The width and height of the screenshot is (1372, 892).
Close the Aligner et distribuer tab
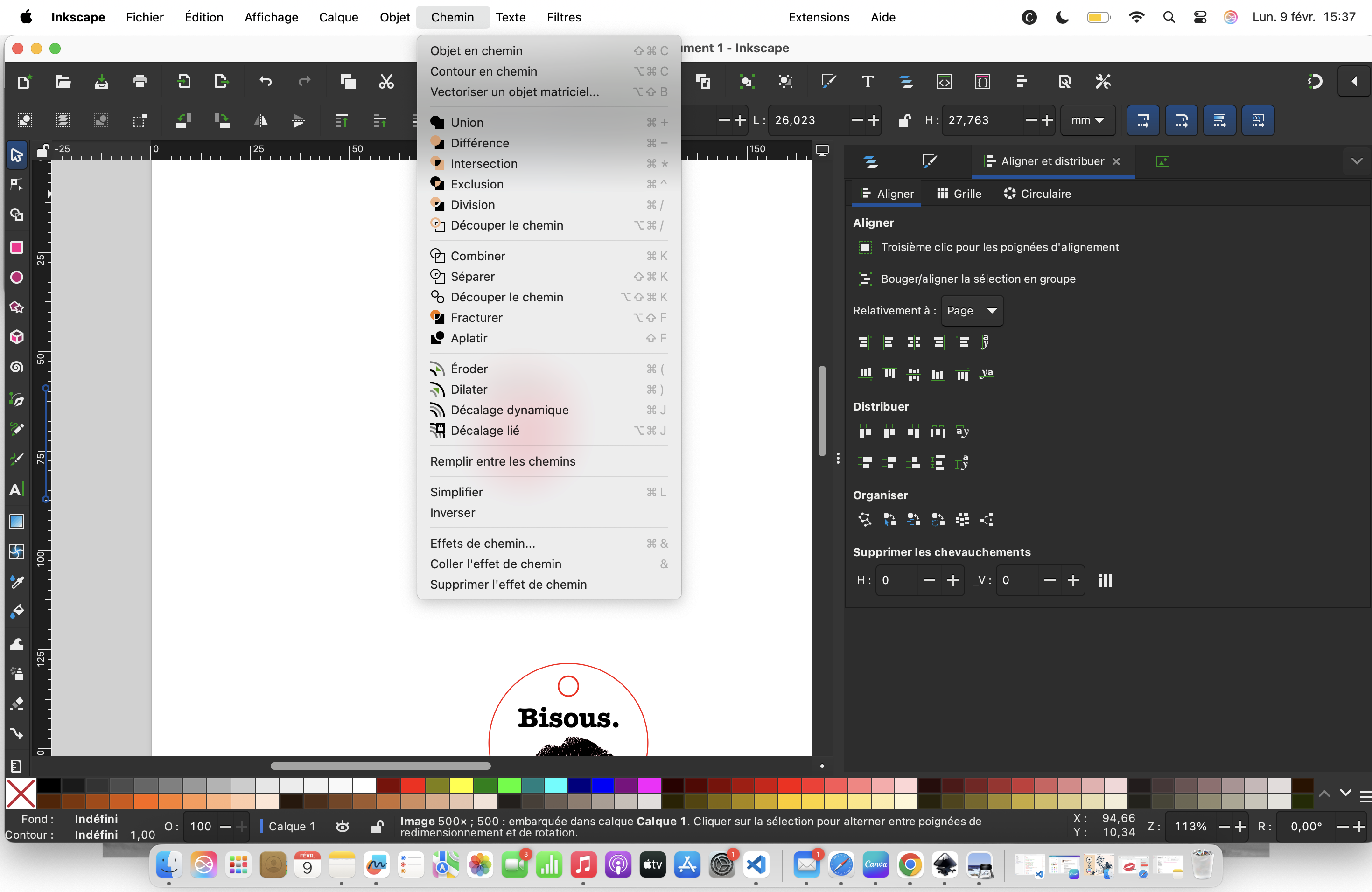(1116, 161)
